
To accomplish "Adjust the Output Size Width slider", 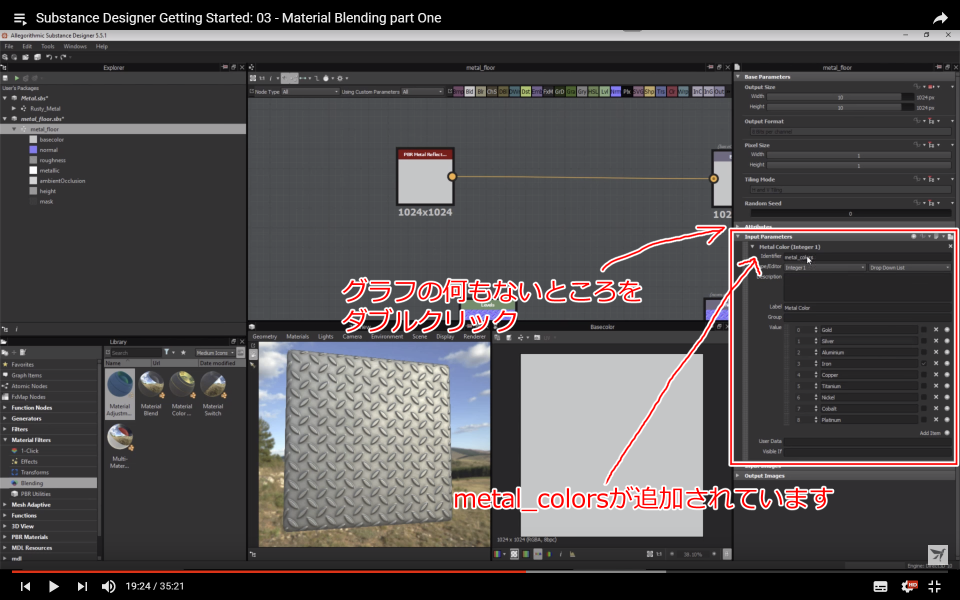I will click(841, 97).
